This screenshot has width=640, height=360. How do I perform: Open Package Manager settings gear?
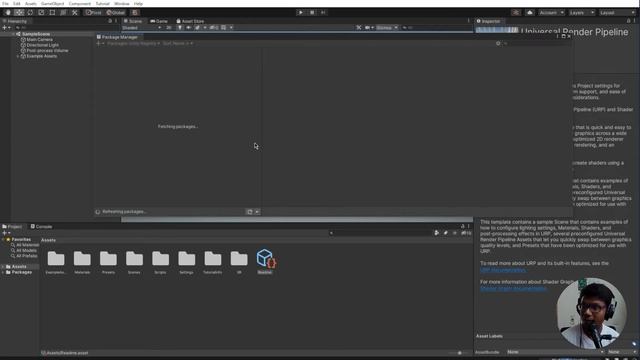498,43
